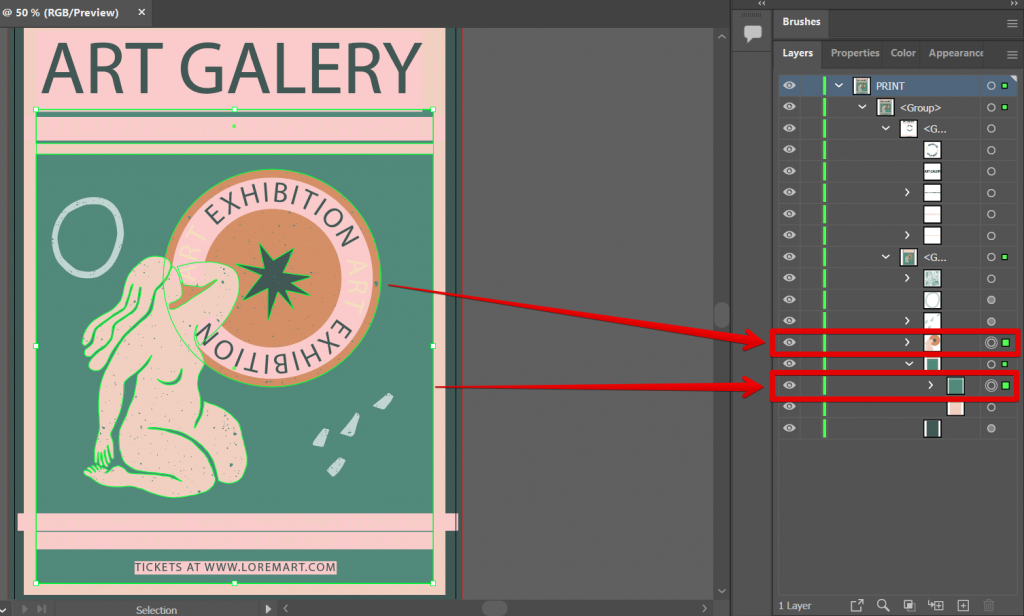Open the Brushes panel flyout menu

1013,22
